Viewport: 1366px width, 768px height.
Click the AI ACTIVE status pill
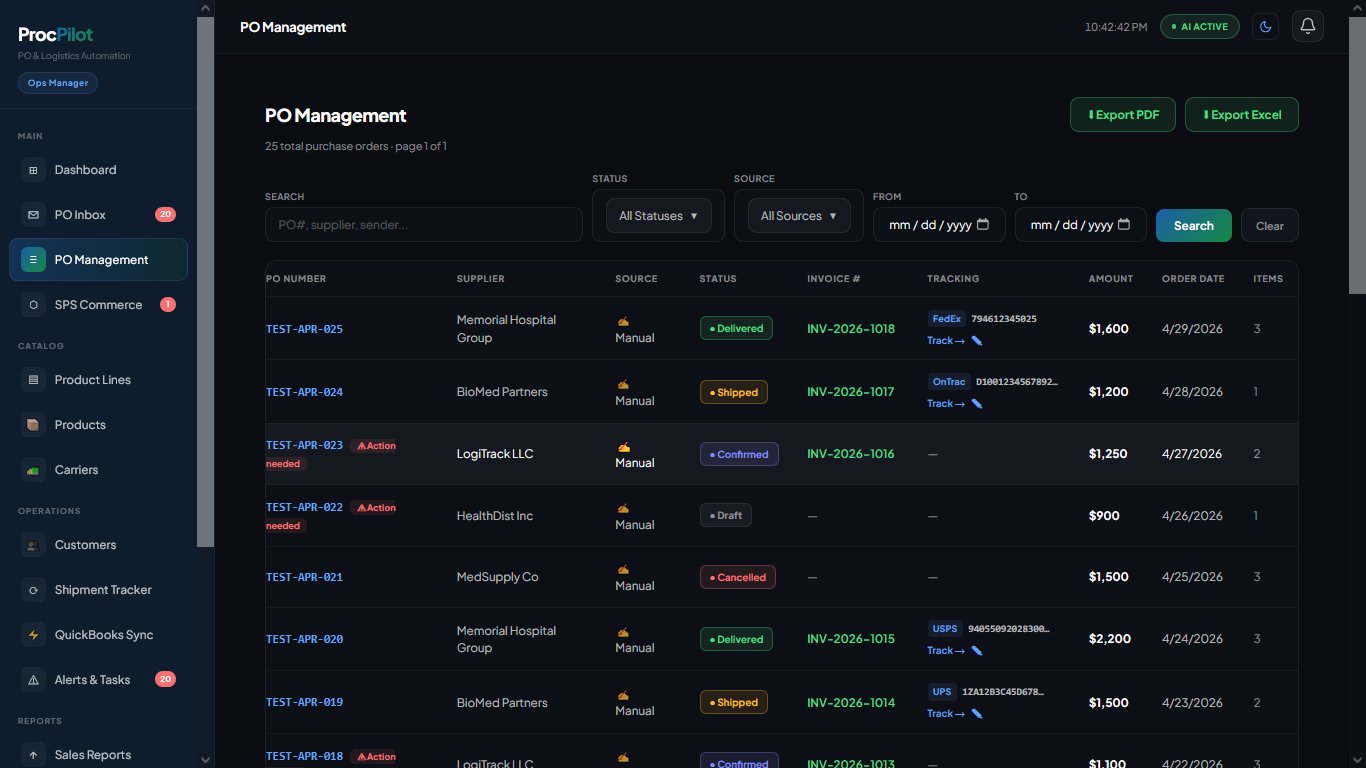(1199, 26)
